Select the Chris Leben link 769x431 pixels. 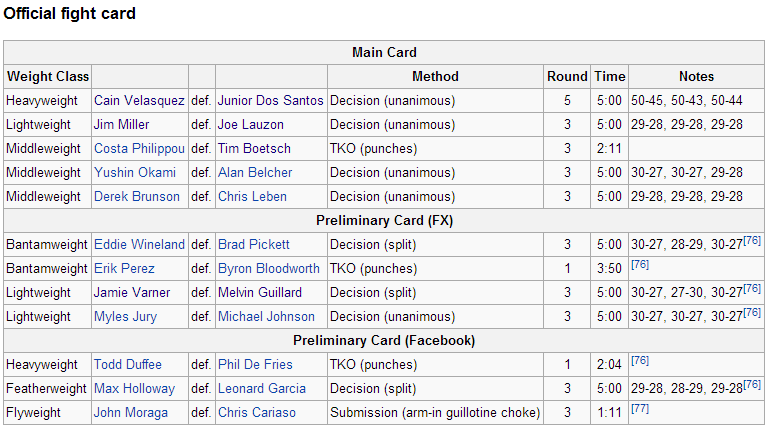(x=252, y=197)
